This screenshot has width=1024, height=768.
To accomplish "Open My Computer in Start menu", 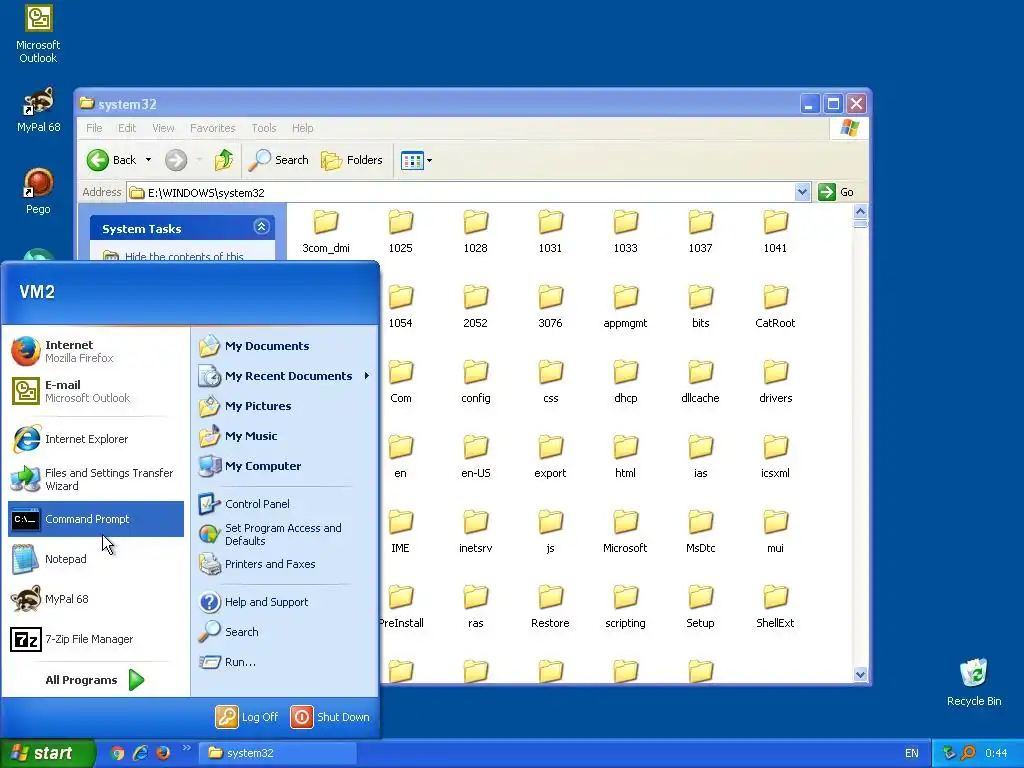I will click(285, 466).
